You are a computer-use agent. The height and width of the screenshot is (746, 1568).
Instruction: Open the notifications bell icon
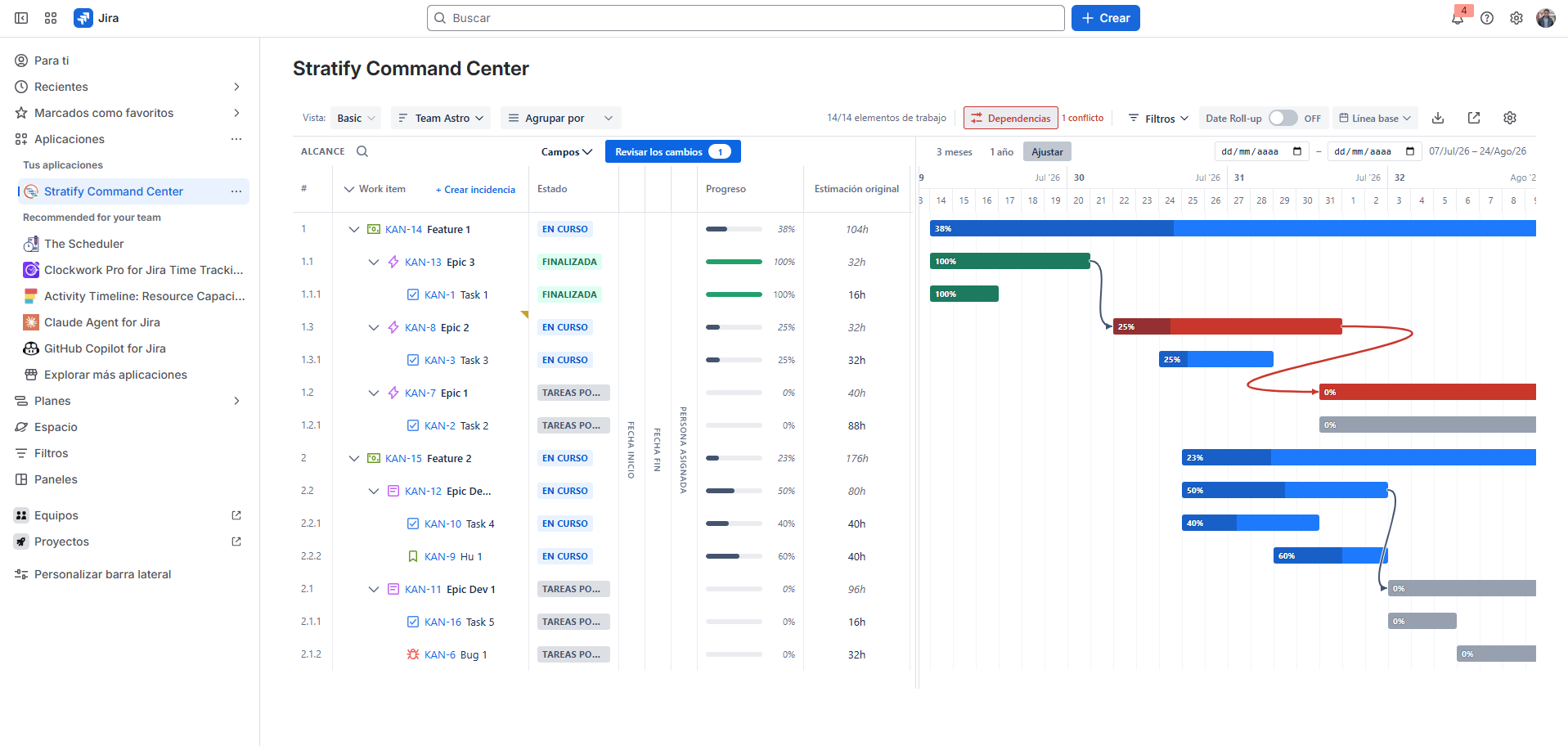pos(1458,18)
